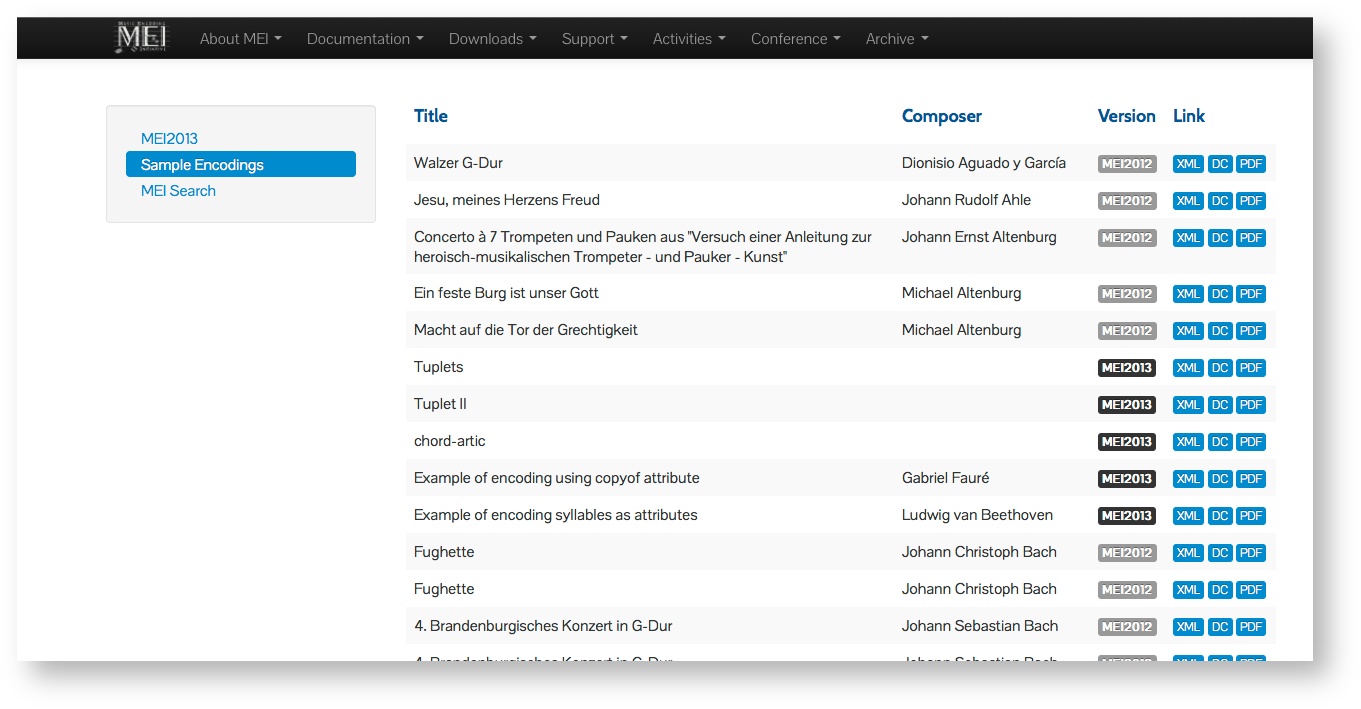Go to MEI Search in sidebar
The width and height of the screenshot is (1361, 709).
178,191
